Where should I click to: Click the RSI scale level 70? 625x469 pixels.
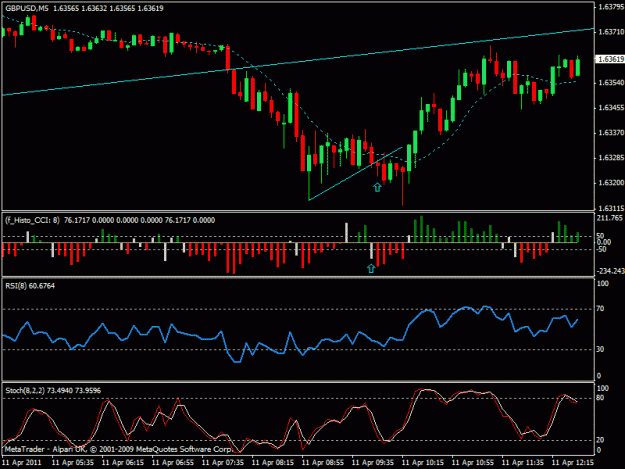tap(600, 309)
